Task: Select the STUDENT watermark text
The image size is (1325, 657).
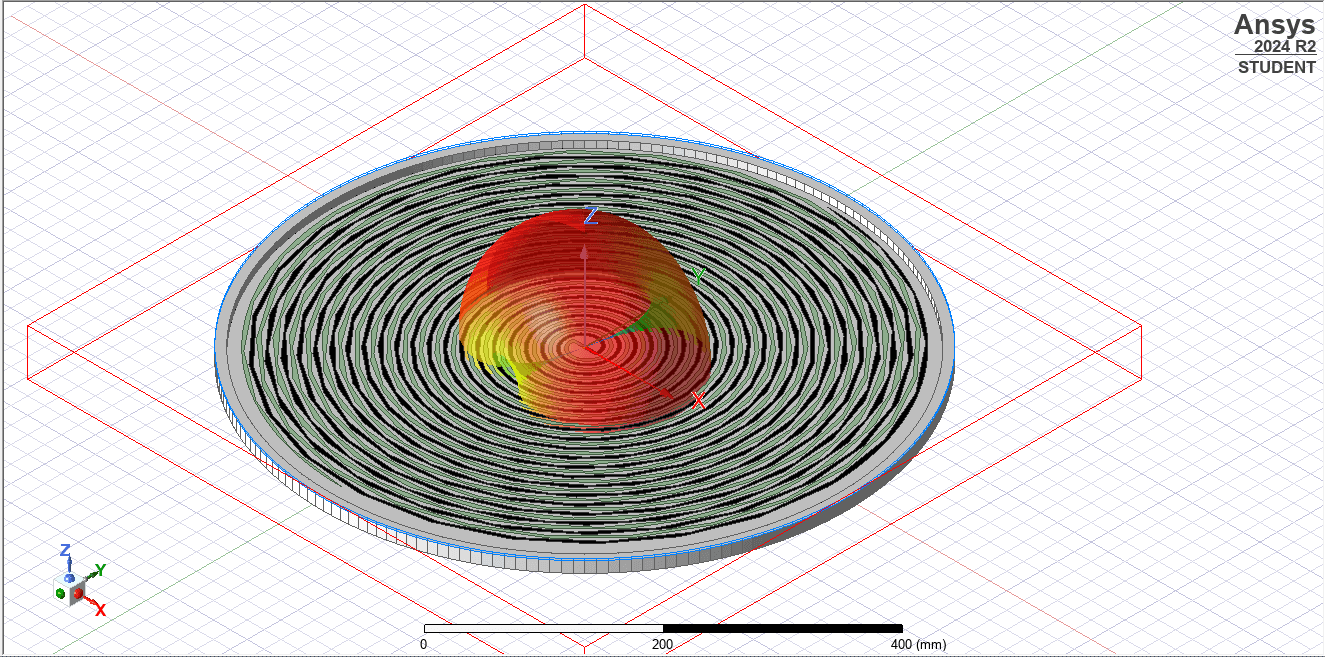Action: pos(1277,68)
